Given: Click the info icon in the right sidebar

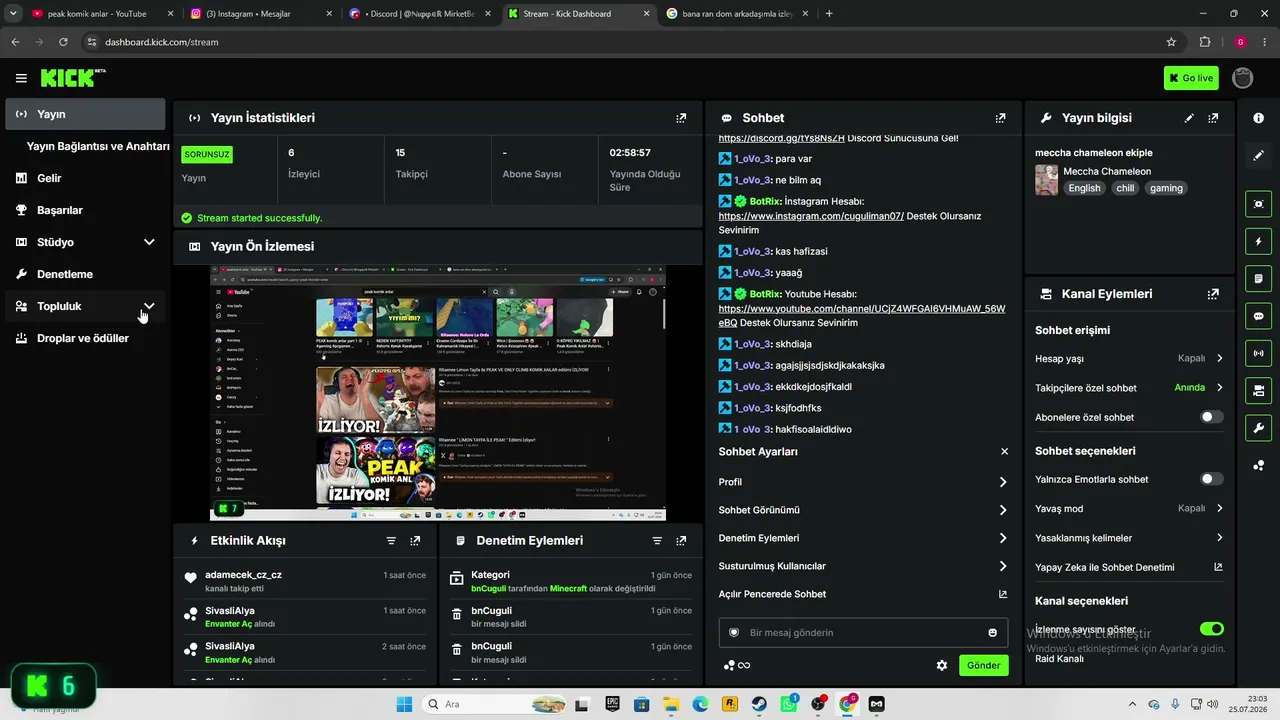Looking at the screenshot, I should click(1258, 118).
